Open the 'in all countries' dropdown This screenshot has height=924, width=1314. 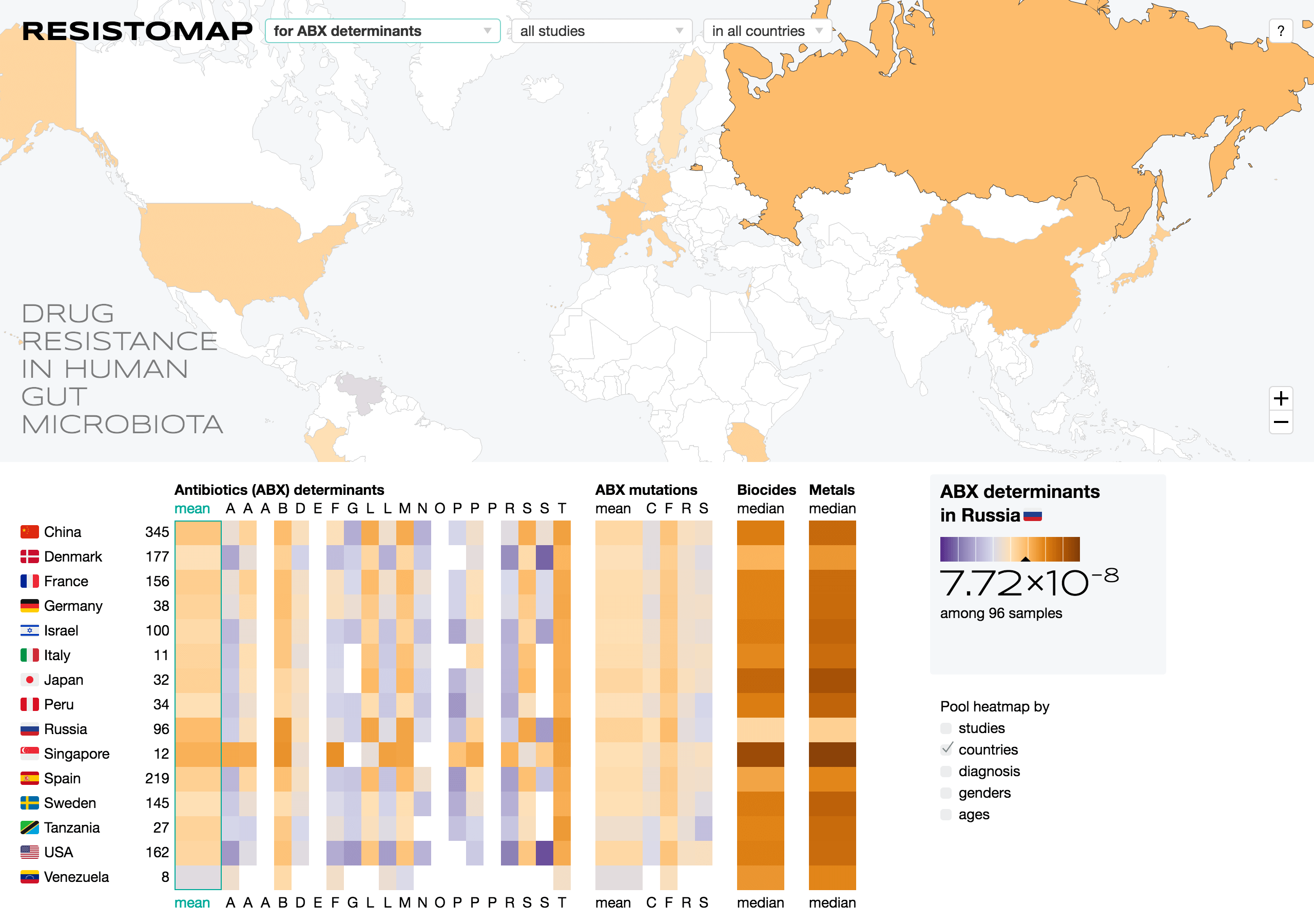click(767, 31)
